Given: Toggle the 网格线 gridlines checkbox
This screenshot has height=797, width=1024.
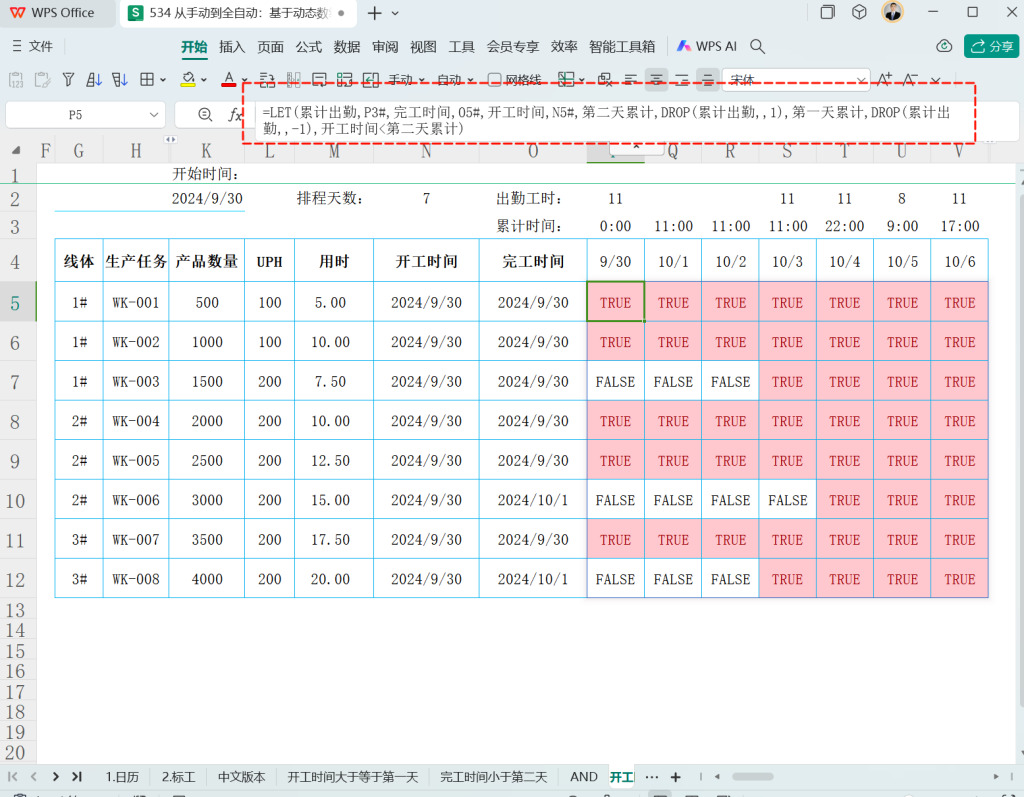Looking at the screenshot, I should (494, 80).
